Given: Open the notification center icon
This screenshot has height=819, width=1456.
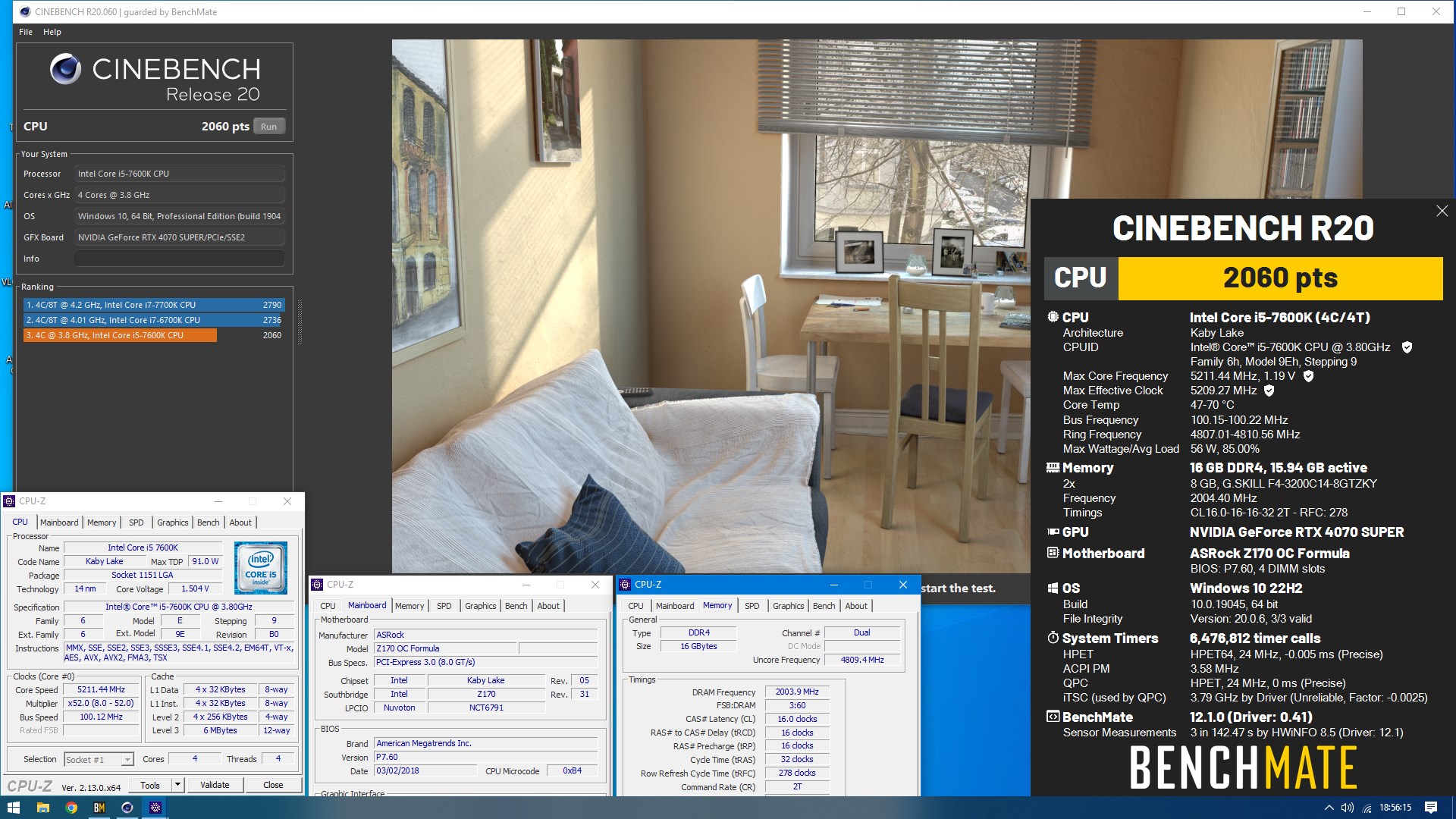Looking at the screenshot, I should [x=1430, y=808].
